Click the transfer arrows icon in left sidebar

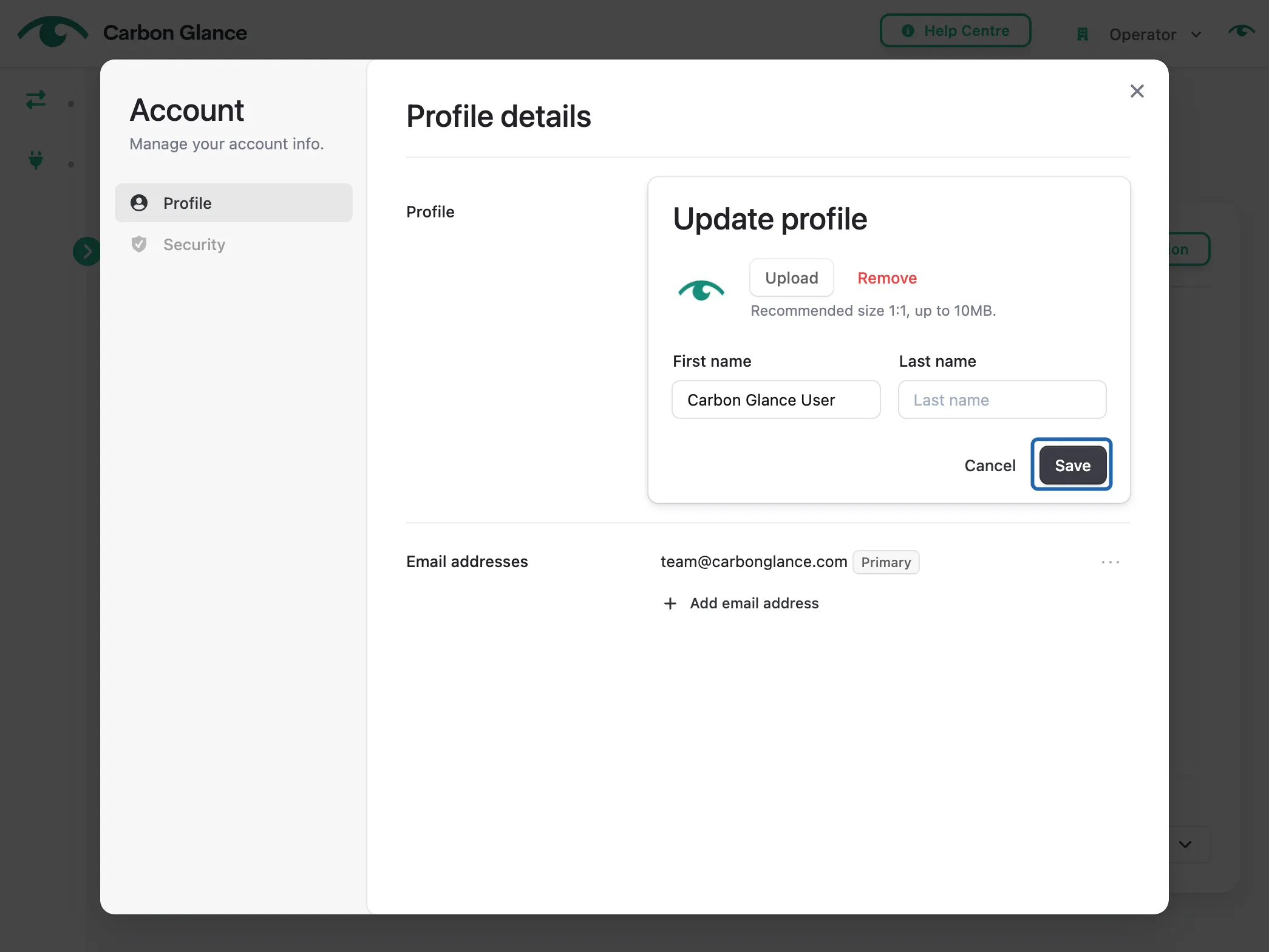pyautogui.click(x=36, y=100)
